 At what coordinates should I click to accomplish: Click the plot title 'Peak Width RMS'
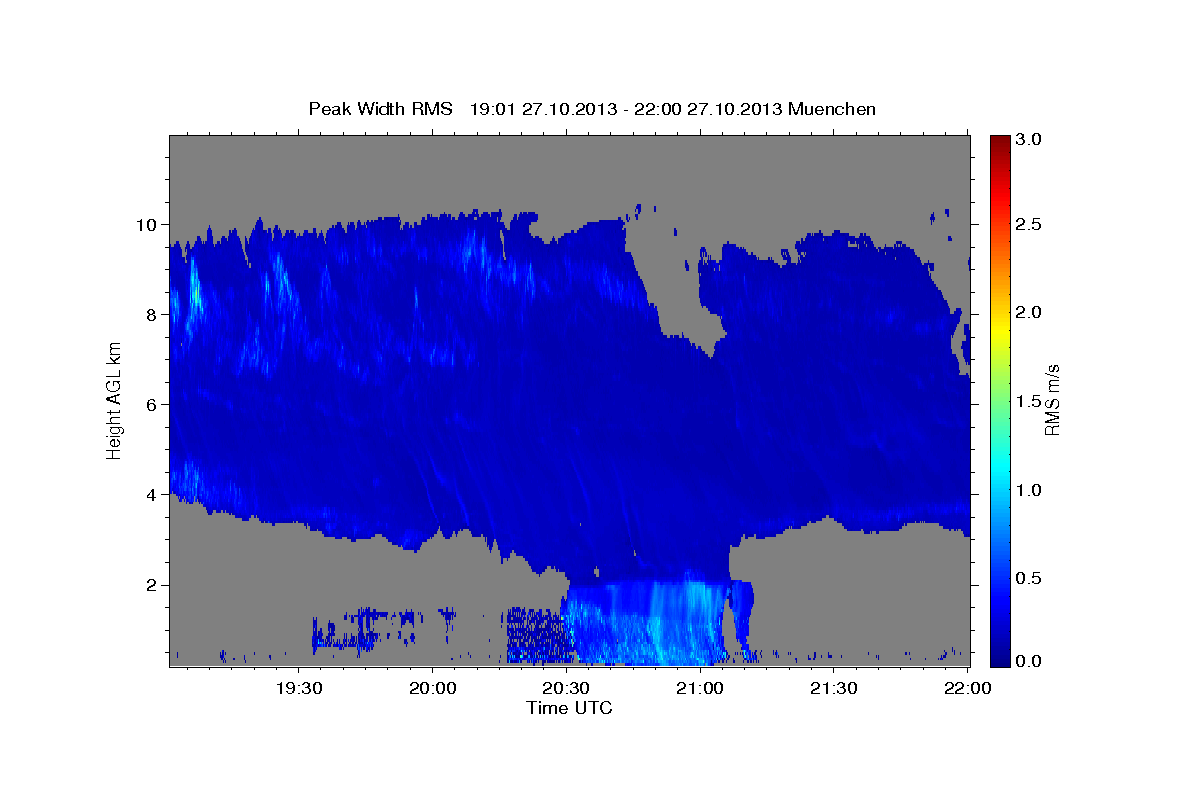380,109
